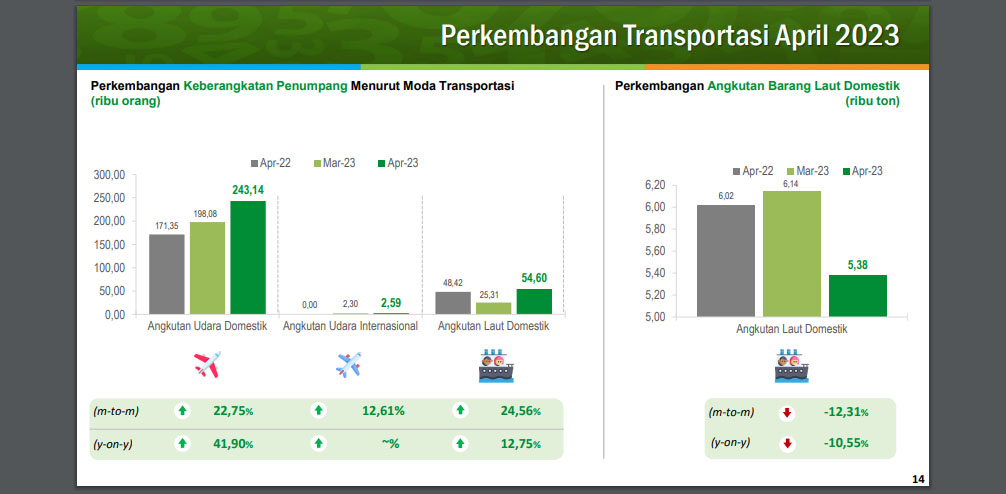Click the page number 14

(918, 479)
